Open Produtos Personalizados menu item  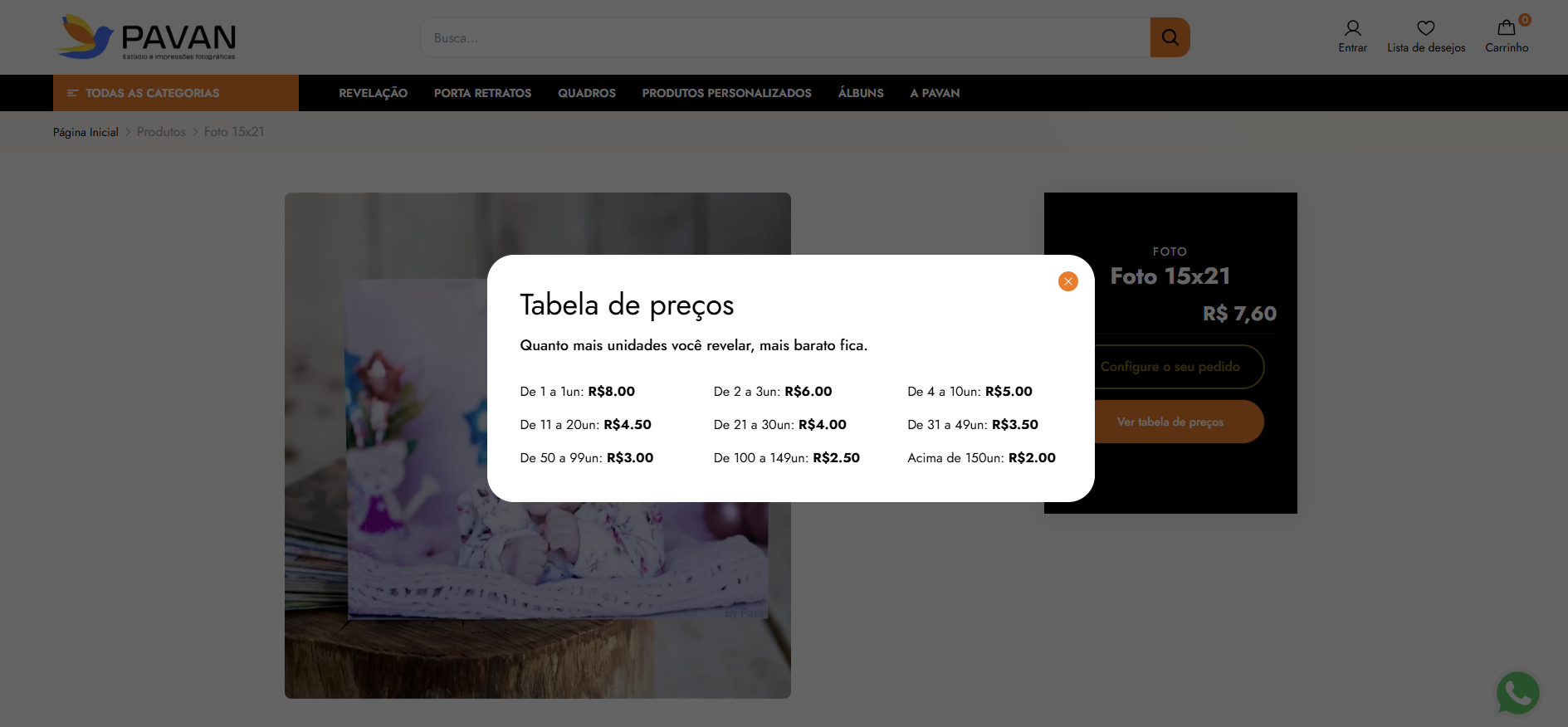pos(726,93)
